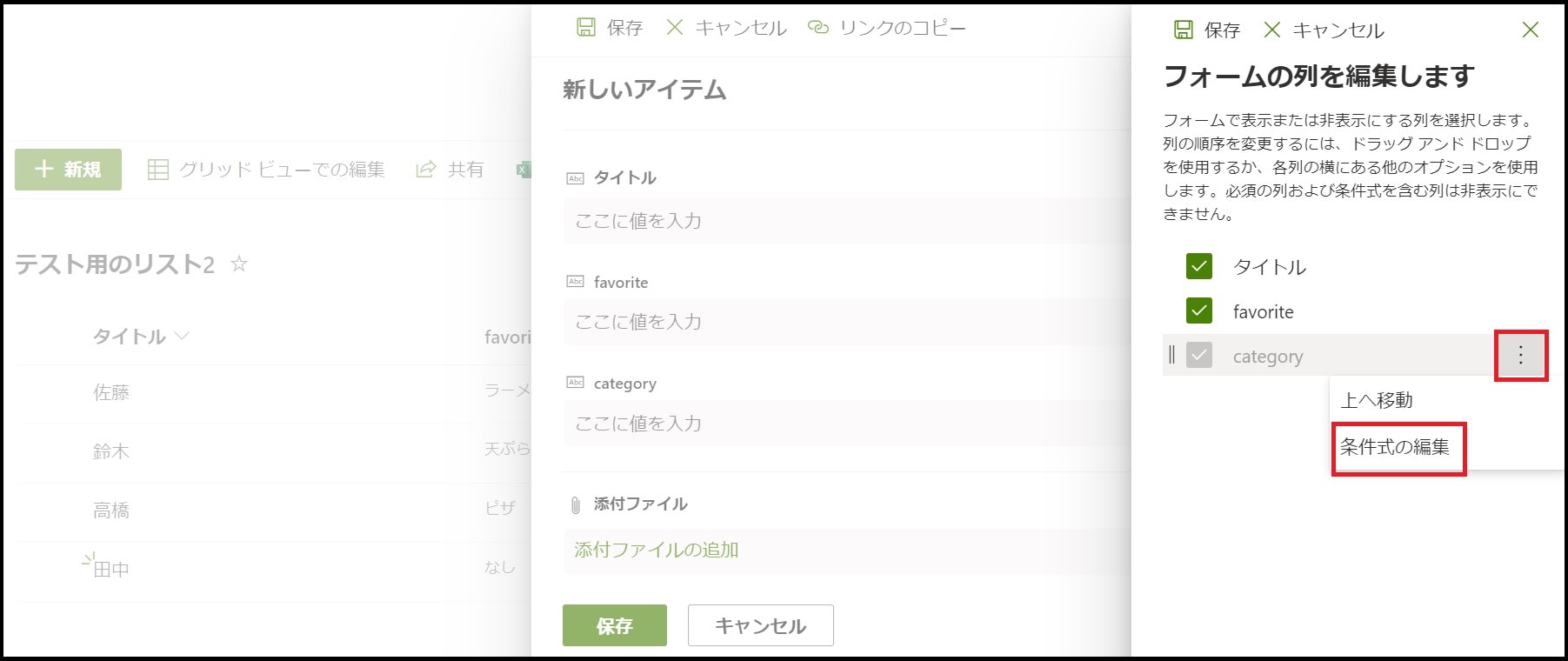Click the 保存 label in the column edit panel
The image size is (1568, 661).
[1222, 30]
